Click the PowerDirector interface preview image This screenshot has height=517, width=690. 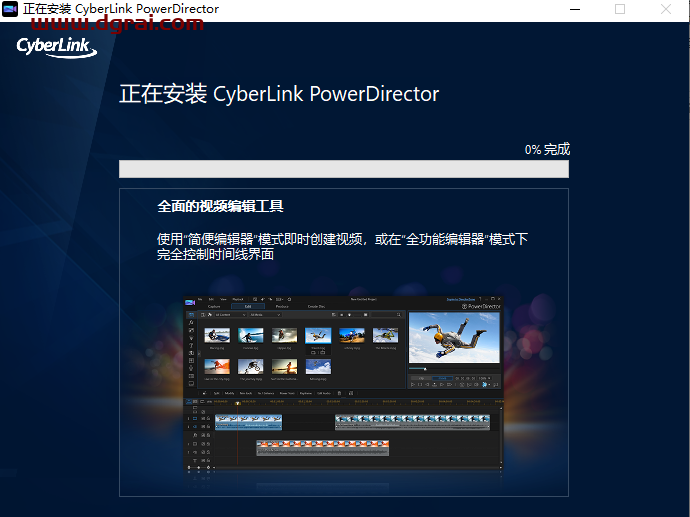click(343, 385)
